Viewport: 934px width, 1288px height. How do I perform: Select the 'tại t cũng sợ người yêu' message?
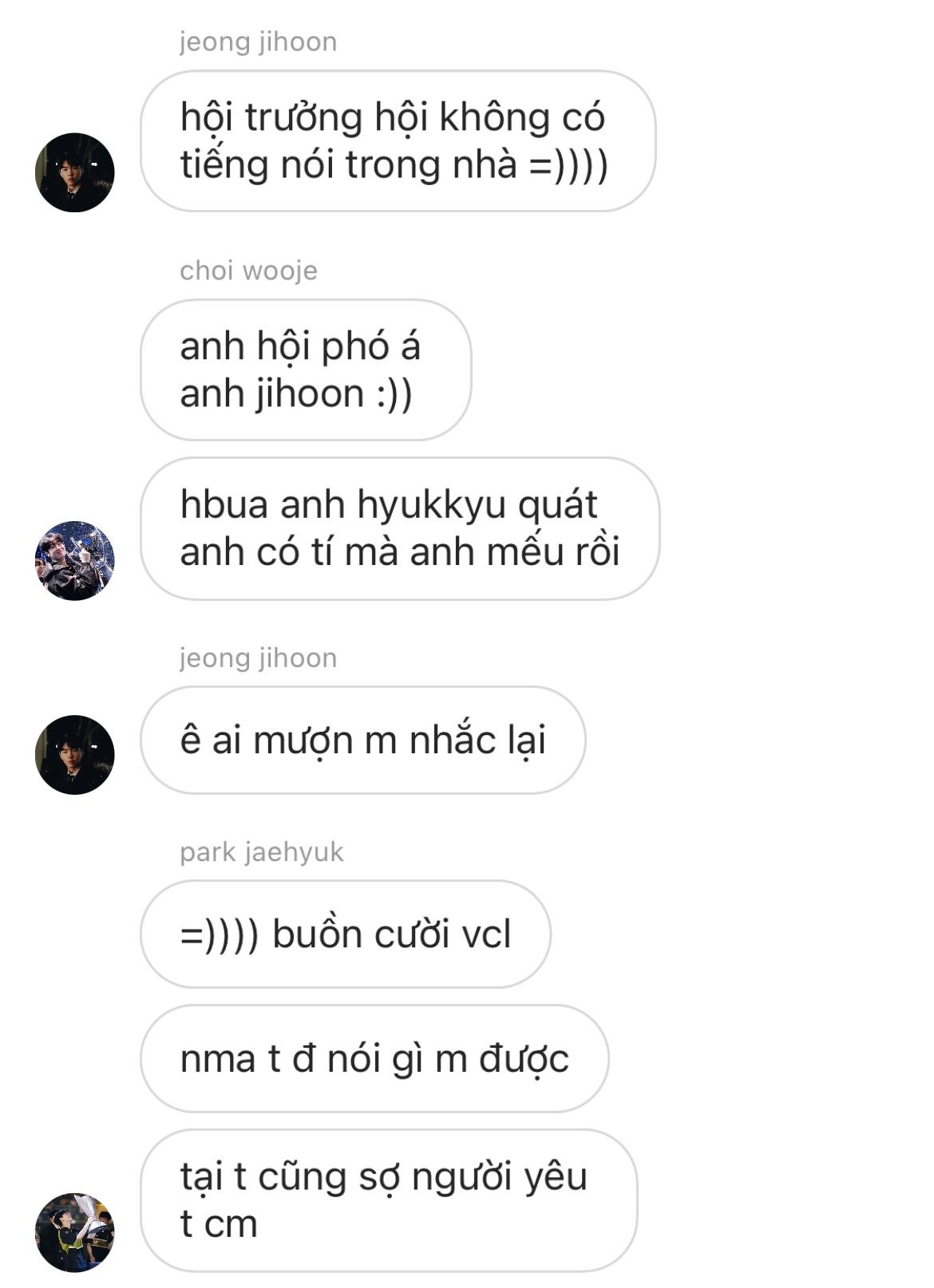click(389, 1200)
